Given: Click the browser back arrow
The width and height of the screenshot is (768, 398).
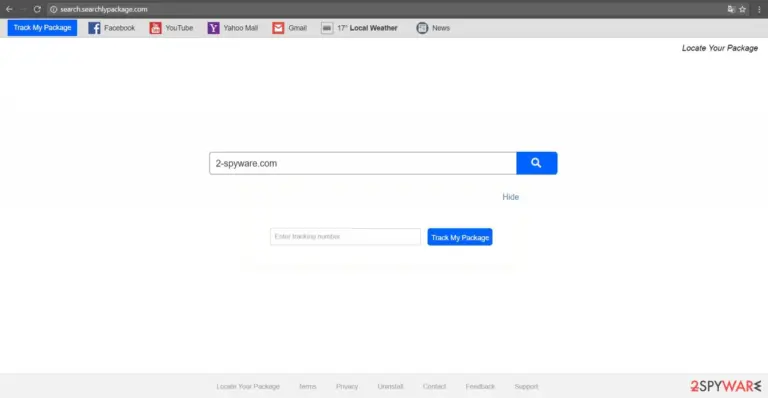Looking at the screenshot, I should point(9,9).
